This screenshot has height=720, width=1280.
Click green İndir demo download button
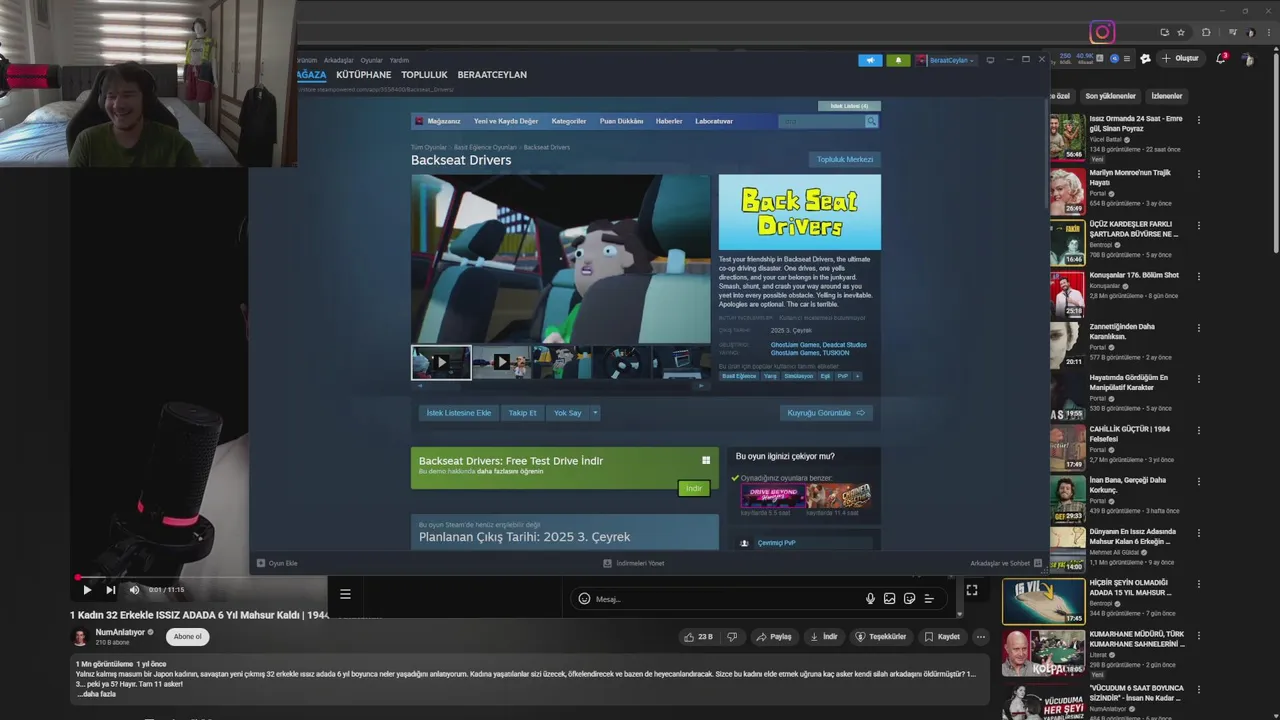pos(694,488)
